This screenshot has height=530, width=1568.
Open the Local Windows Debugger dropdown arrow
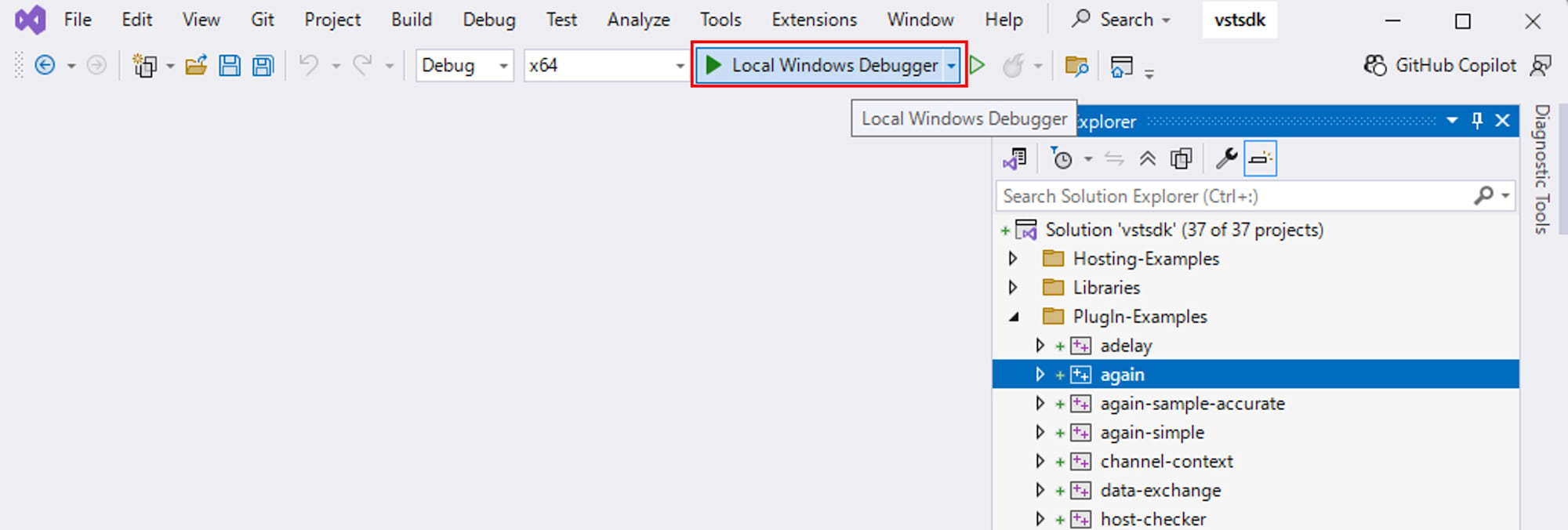pyautogui.click(x=951, y=66)
